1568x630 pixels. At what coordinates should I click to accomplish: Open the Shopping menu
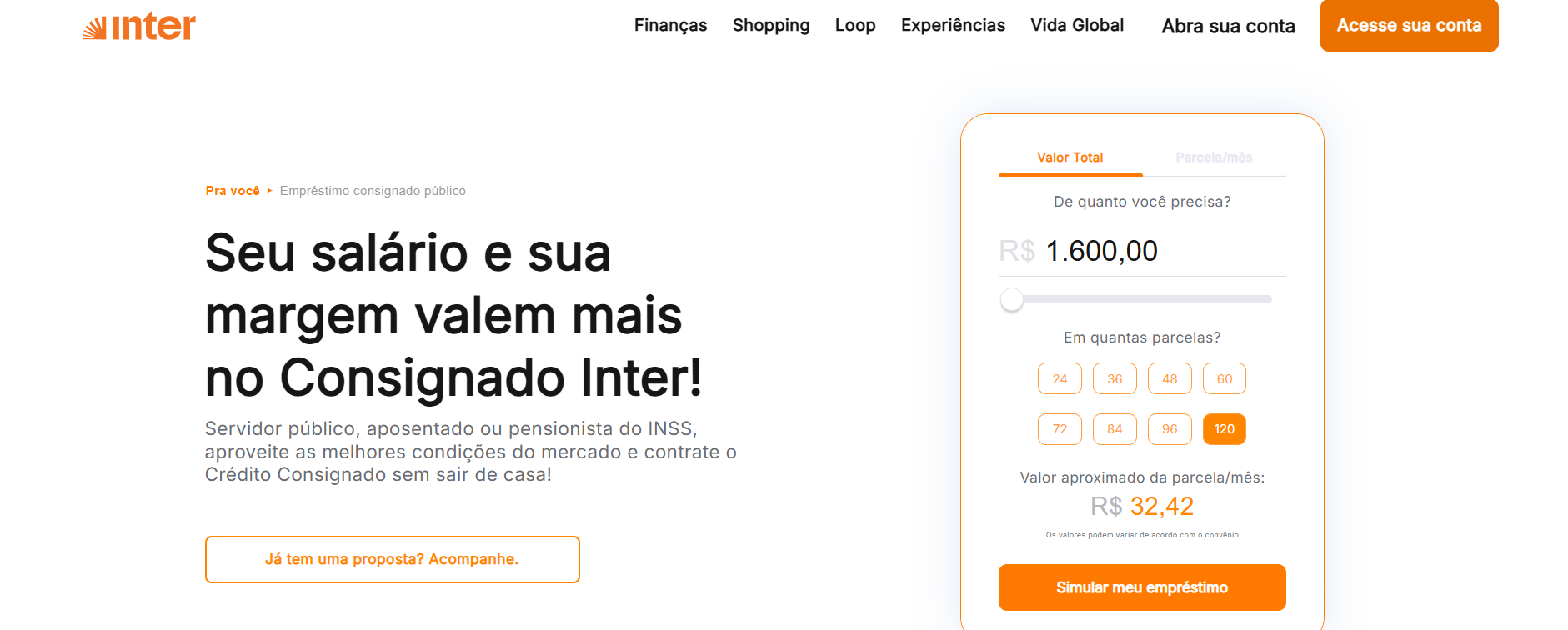coord(771,26)
